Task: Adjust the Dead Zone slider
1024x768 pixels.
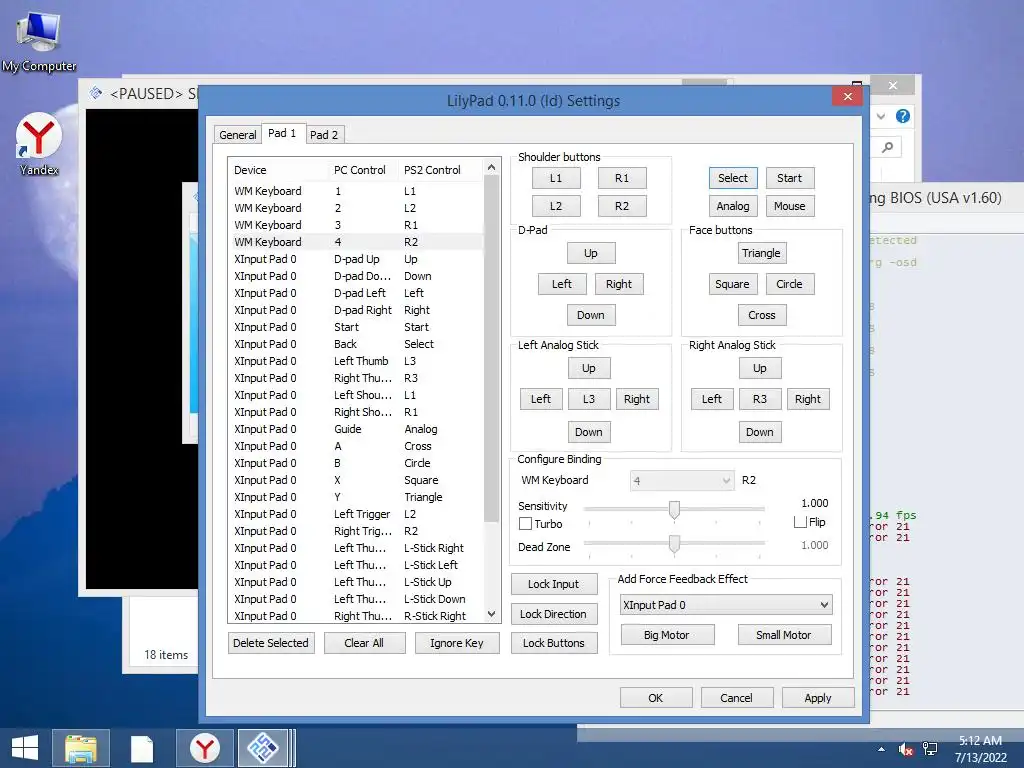Action: (x=674, y=543)
